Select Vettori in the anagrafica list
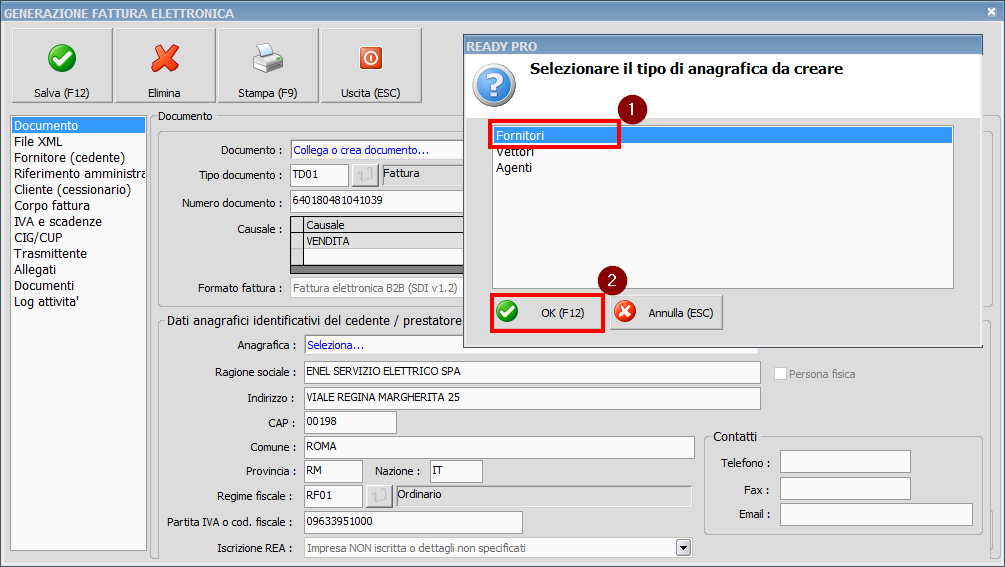This screenshot has width=1005, height=567. pos(515,152)
